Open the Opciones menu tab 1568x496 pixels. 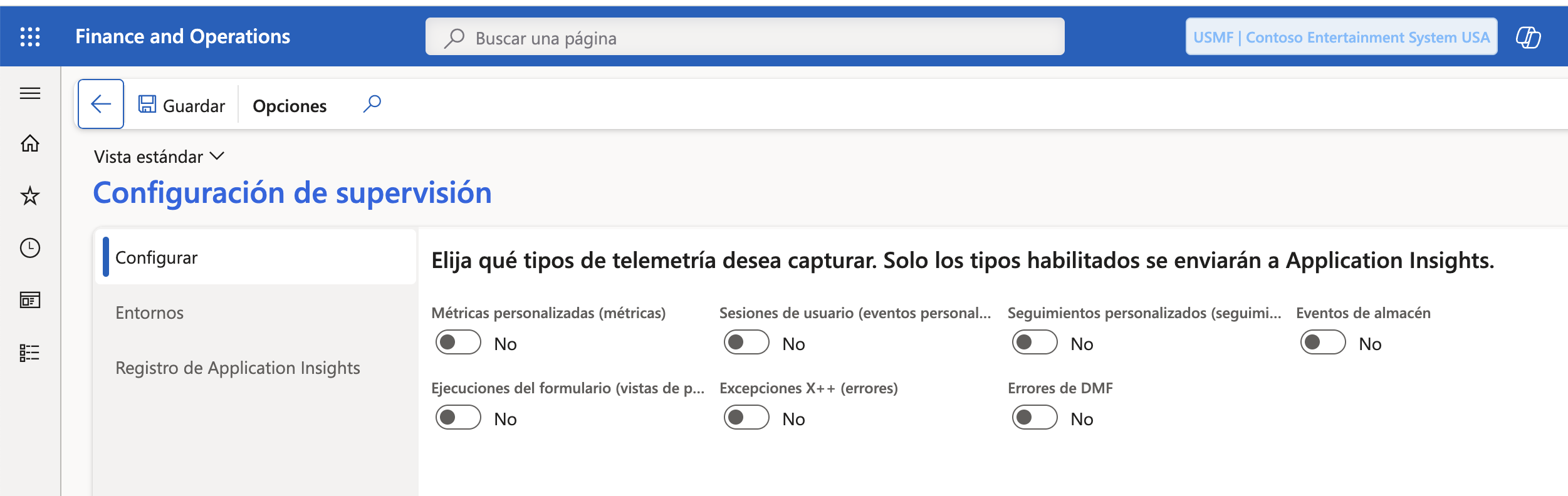290,106
